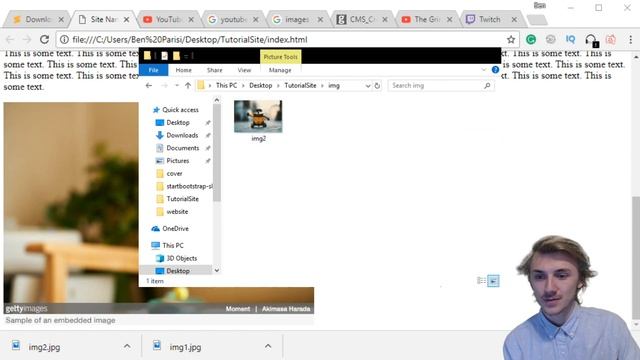Switch to large icons view in Explorer
The height and width of the screenshot is (360, 640).
(493, 280)
